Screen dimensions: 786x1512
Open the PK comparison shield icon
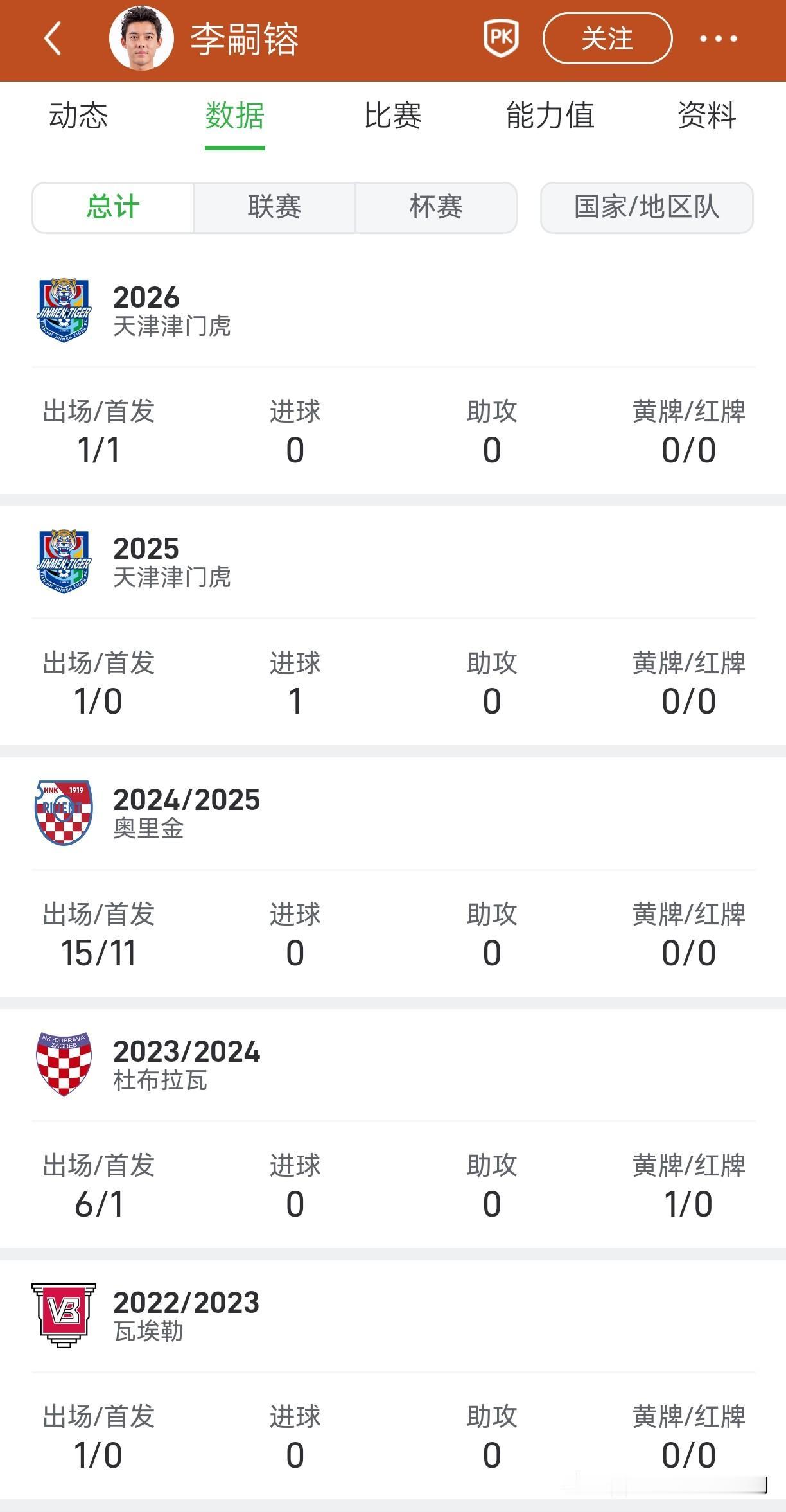(x=501, y=38)
